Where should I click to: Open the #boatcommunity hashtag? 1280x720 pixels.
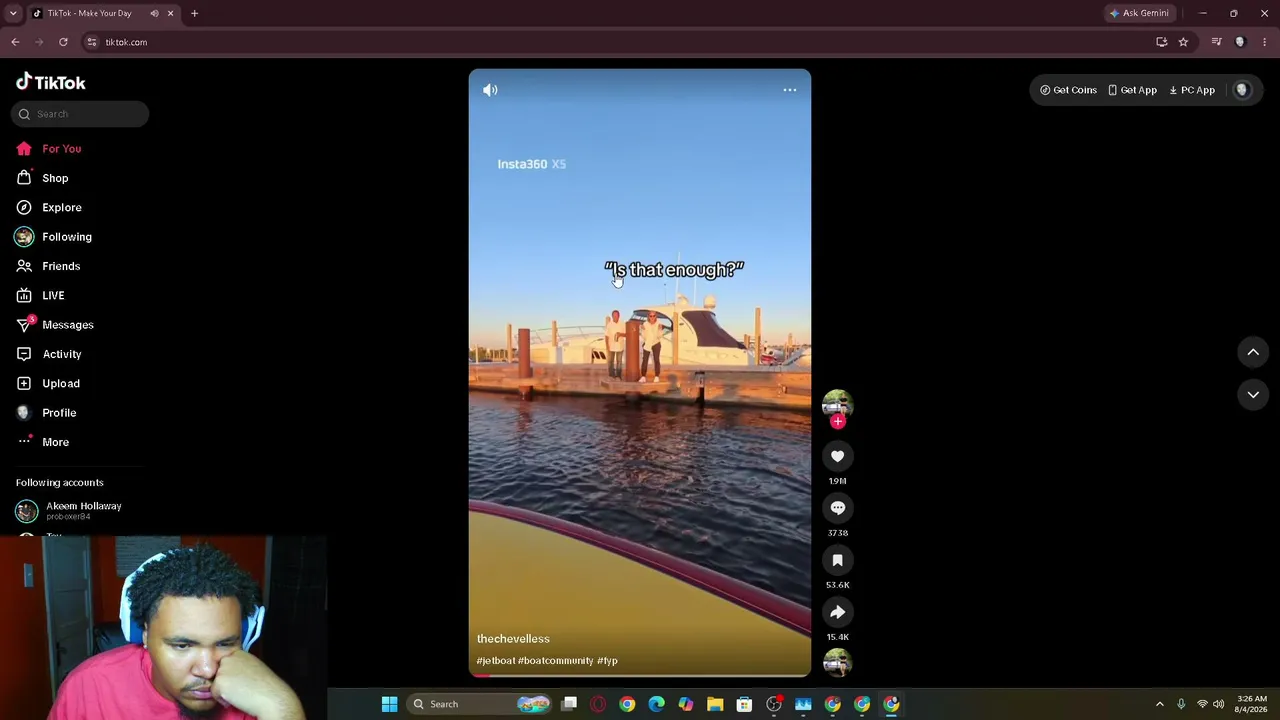click(x=555, y=661)
